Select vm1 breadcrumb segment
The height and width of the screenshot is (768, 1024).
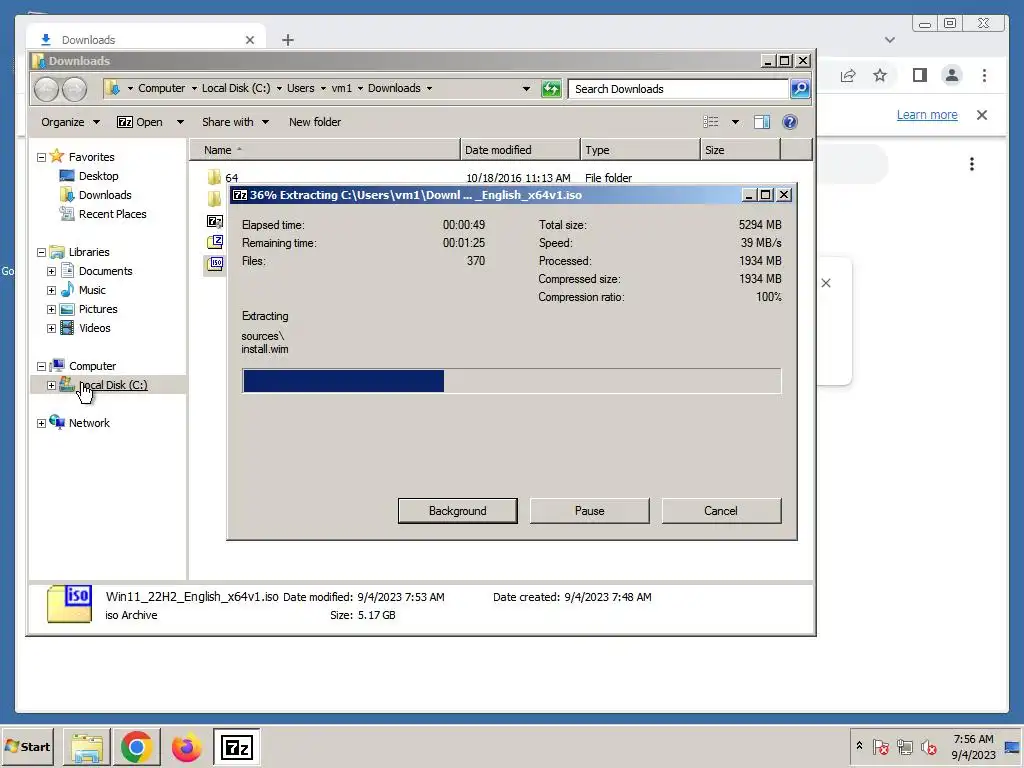point(342,88)
